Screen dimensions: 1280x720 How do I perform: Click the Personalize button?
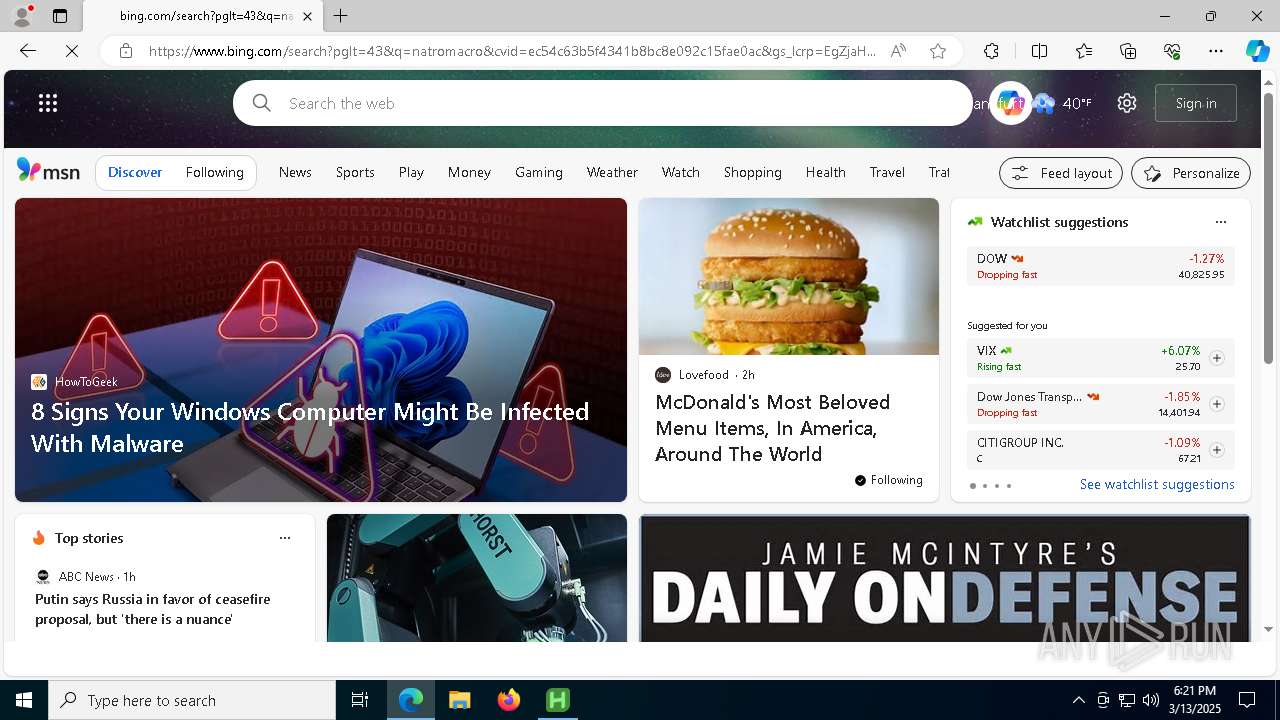click(x=1191, y=173)
